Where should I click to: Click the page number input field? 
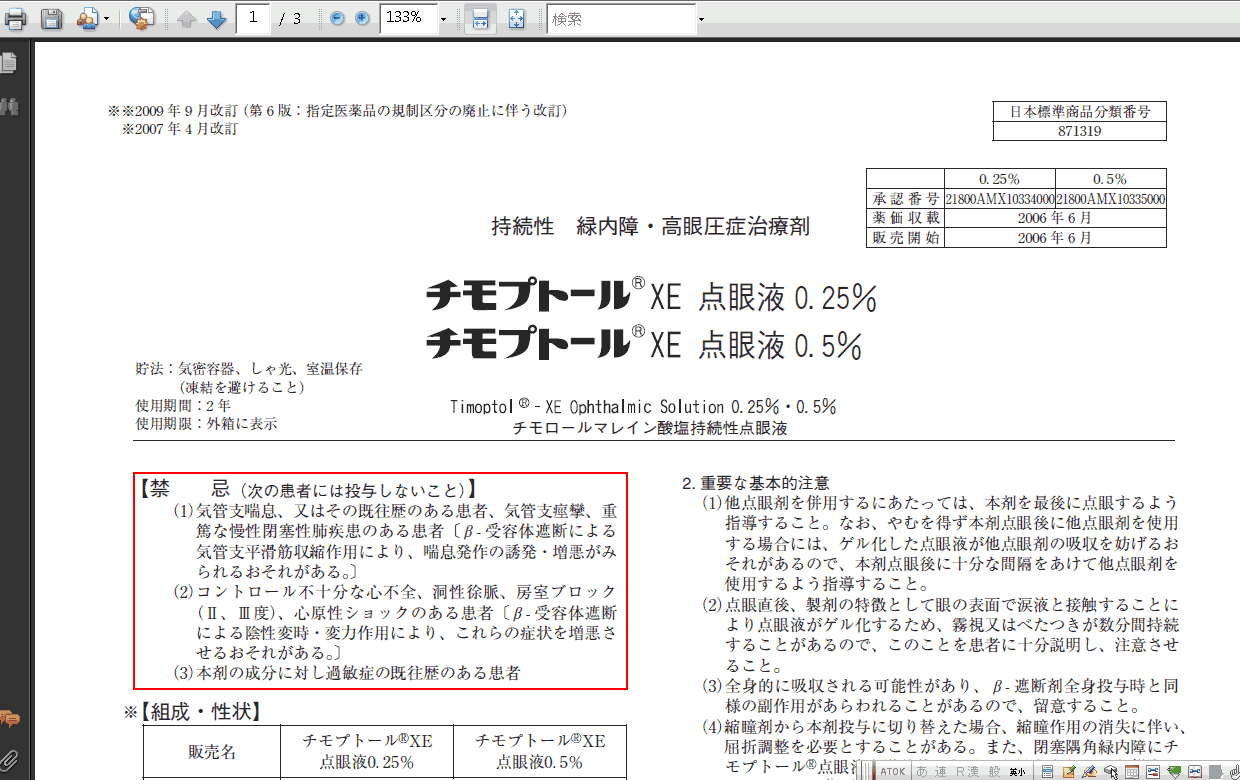(x=253, y=18)
